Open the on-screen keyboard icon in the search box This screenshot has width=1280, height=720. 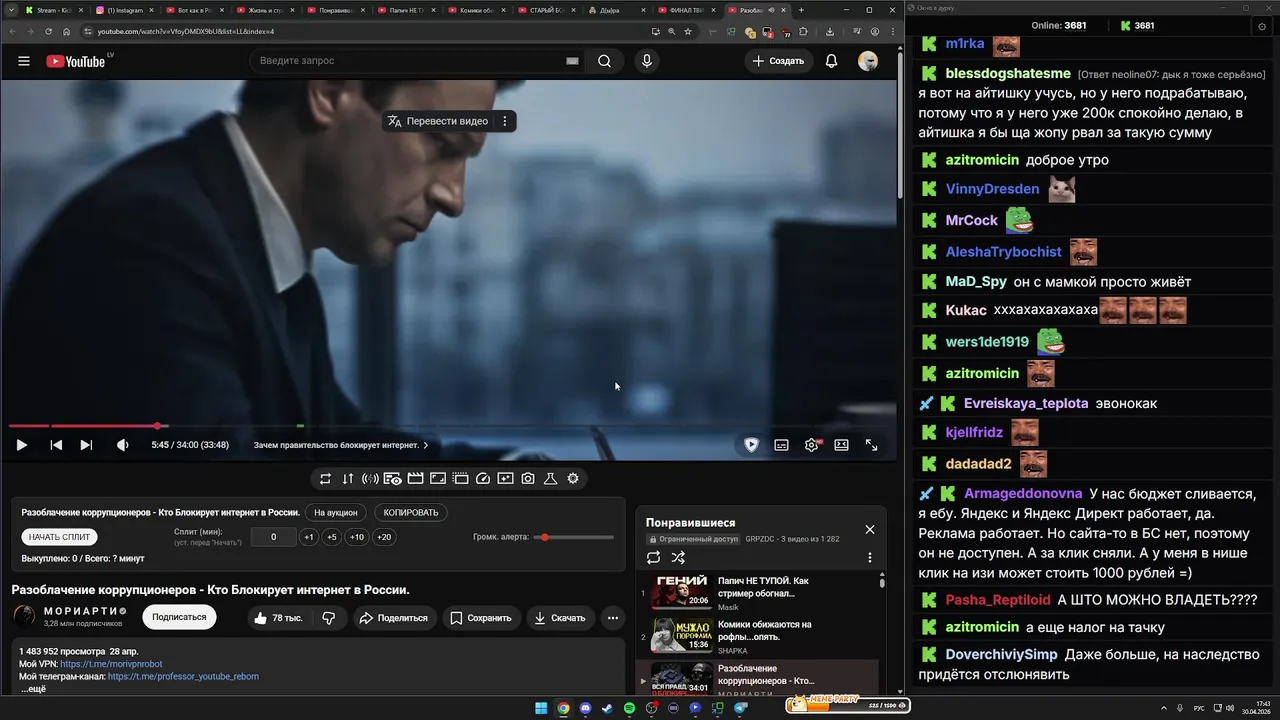coord(572,61)
